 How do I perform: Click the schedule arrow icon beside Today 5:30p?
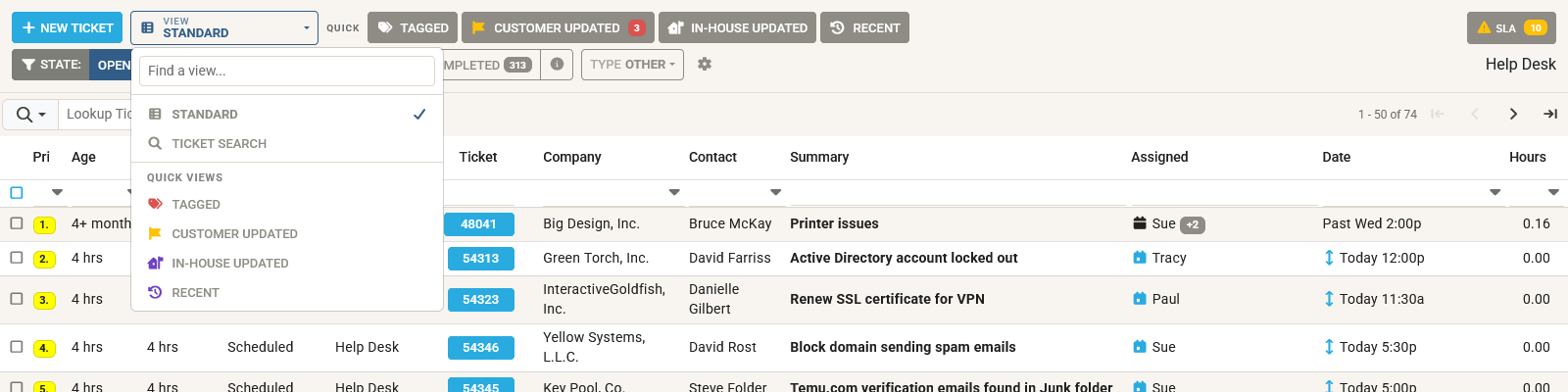[x=1329, y=347]
